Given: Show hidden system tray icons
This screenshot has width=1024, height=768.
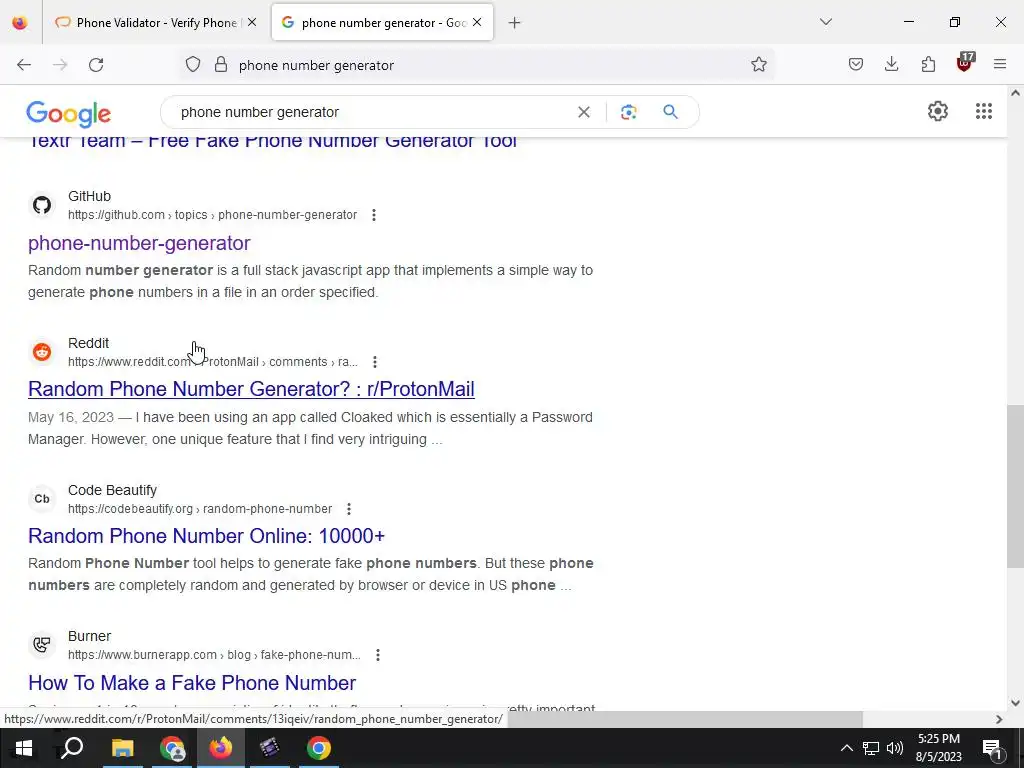Looking at the screenshot, I should 846,748.
